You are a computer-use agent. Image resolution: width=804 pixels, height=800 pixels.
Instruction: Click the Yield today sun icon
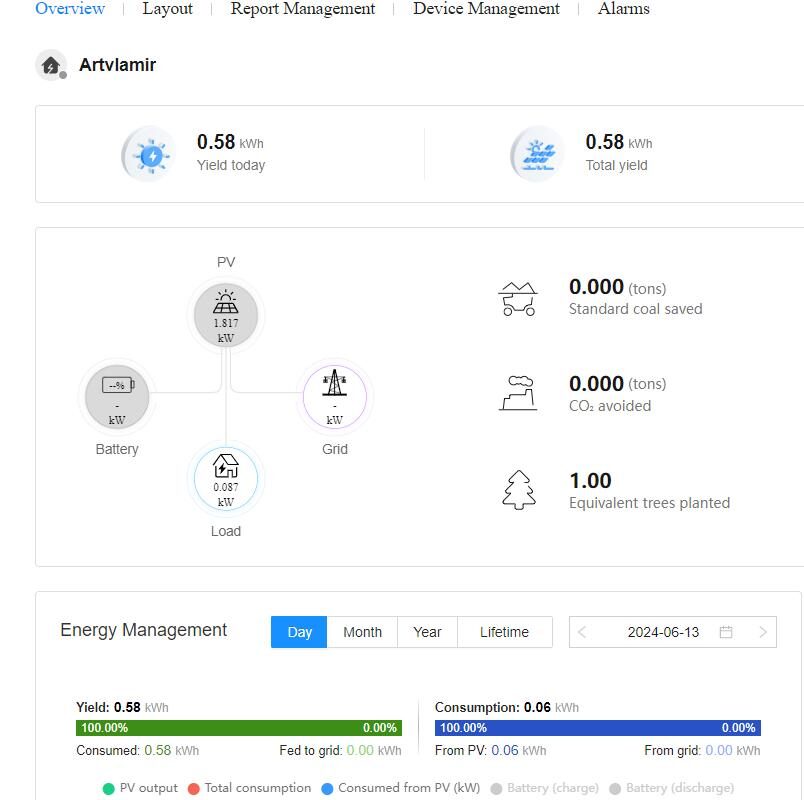pyautogui.click(x=148, y=154)
